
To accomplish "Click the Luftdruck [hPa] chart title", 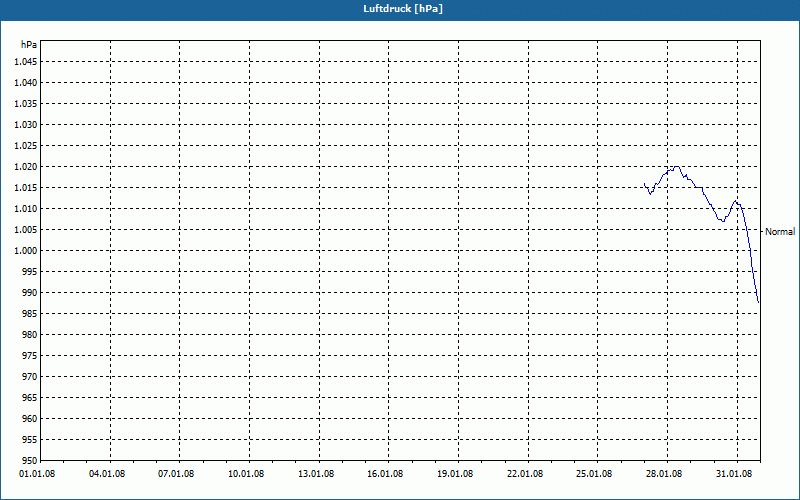I will coord(403,9).
